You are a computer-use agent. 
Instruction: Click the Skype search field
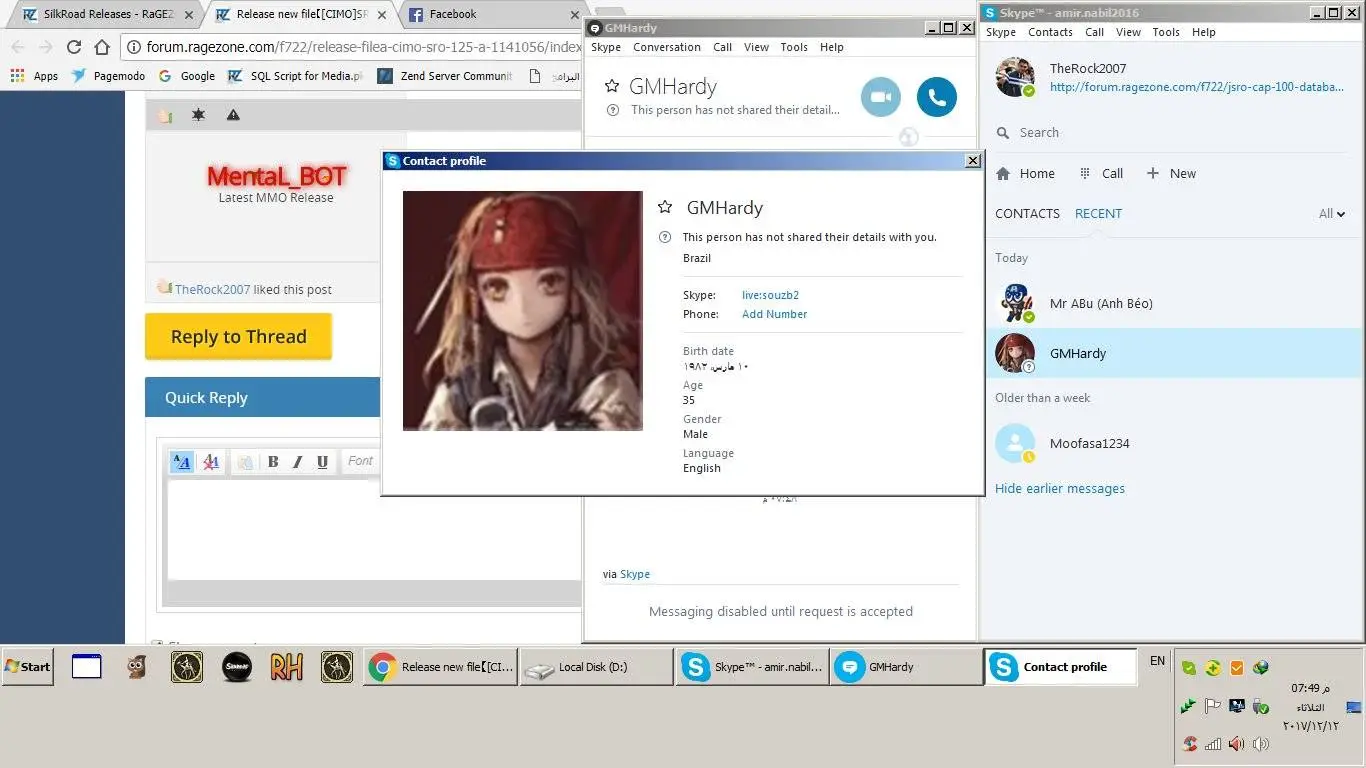pyautogui.click(x=1172, y=132)
